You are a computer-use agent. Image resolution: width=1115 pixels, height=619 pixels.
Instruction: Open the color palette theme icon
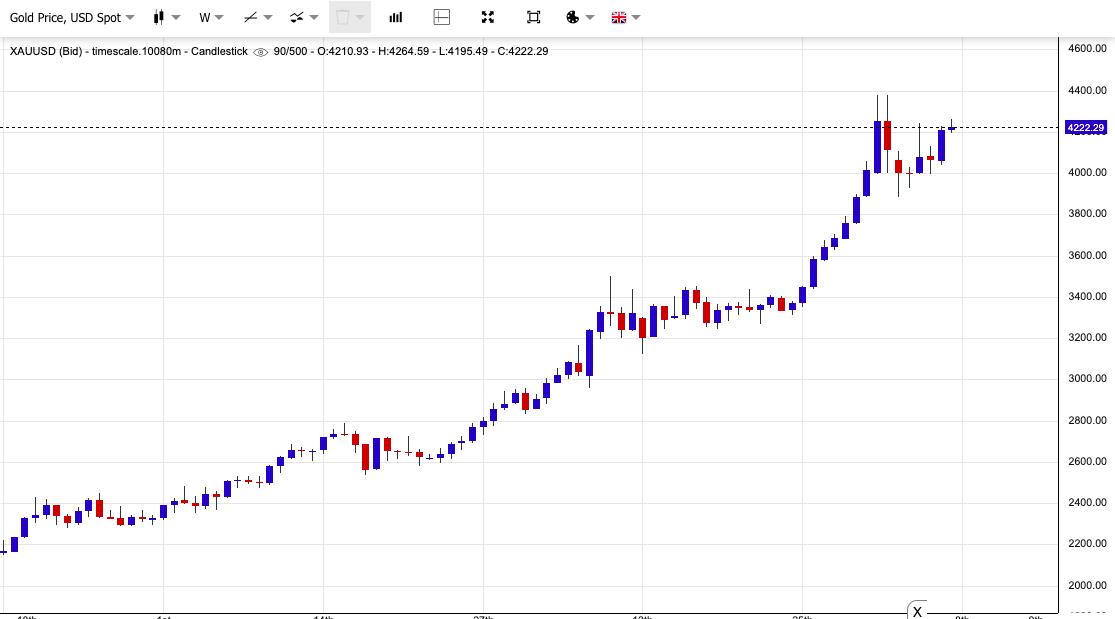pyautogui.click(x=579, y=17)
